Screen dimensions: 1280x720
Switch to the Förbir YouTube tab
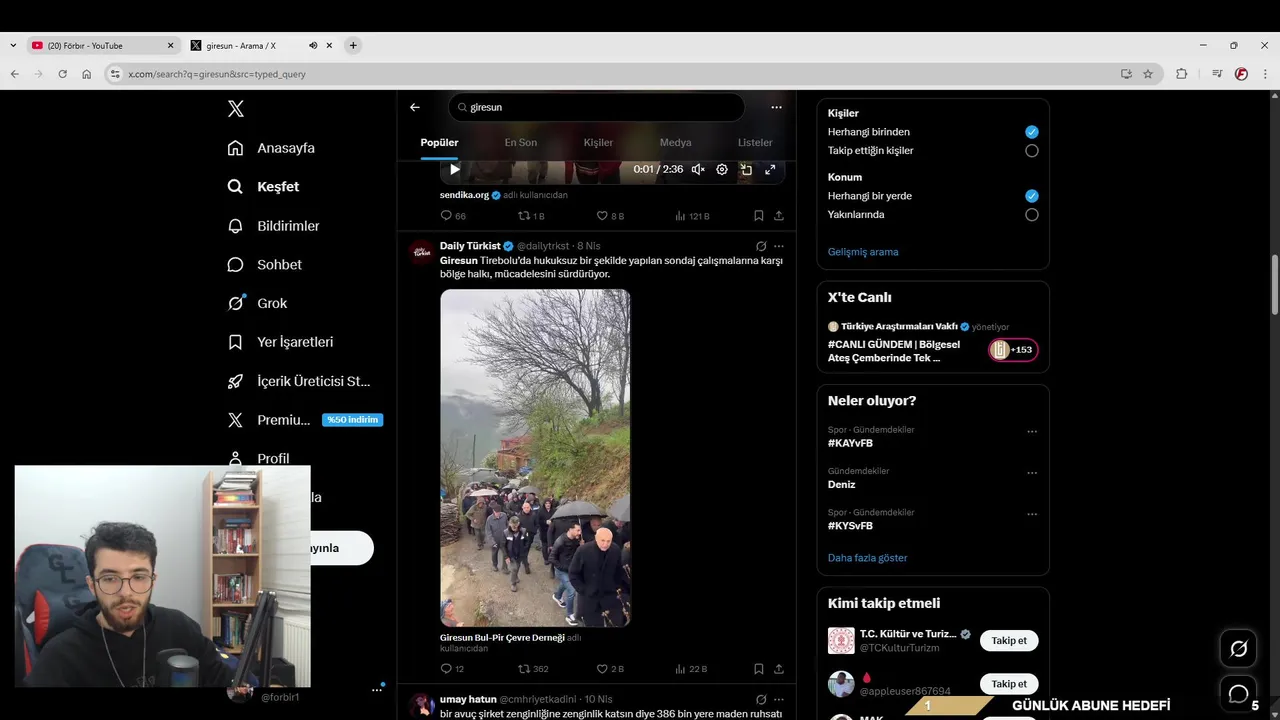103,46
